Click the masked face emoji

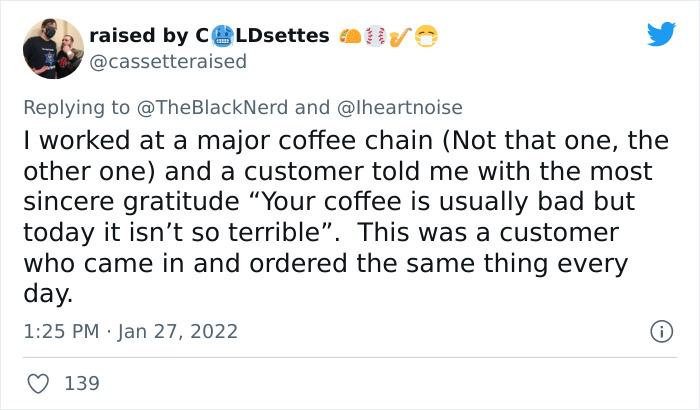click(x=426, y=36)
